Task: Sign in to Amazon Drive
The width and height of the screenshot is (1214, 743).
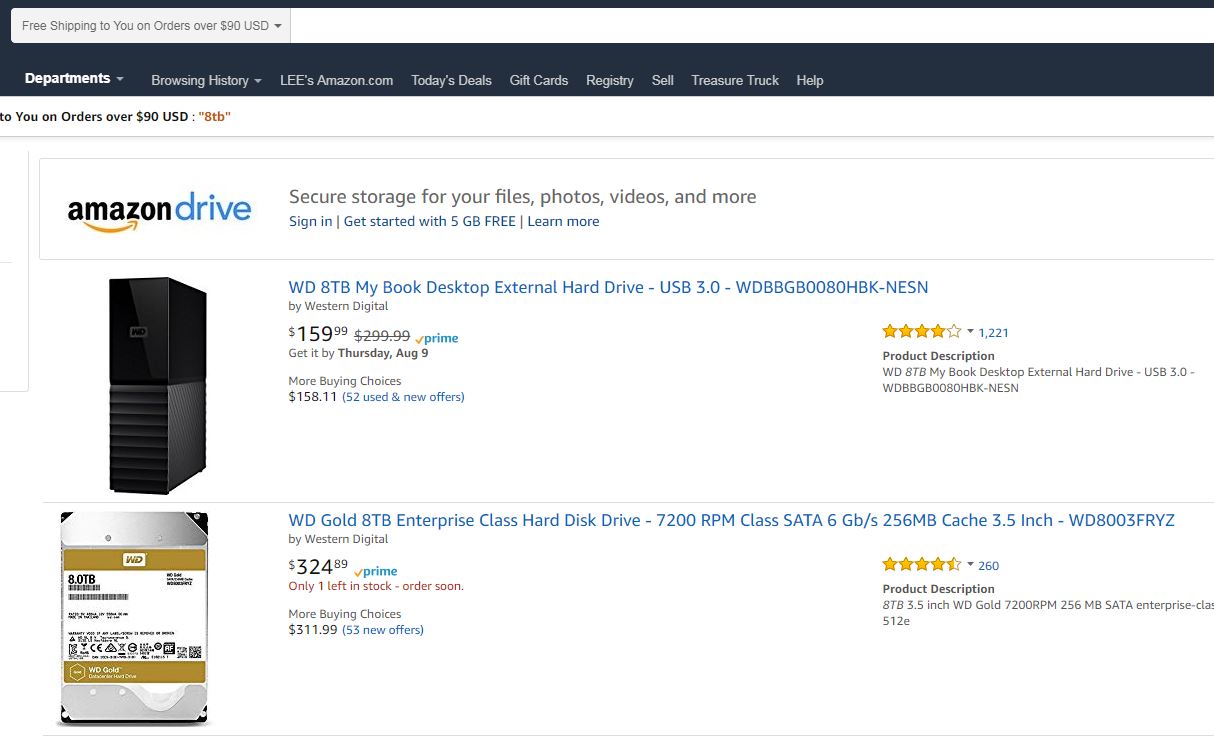Action: coord(310,221)
